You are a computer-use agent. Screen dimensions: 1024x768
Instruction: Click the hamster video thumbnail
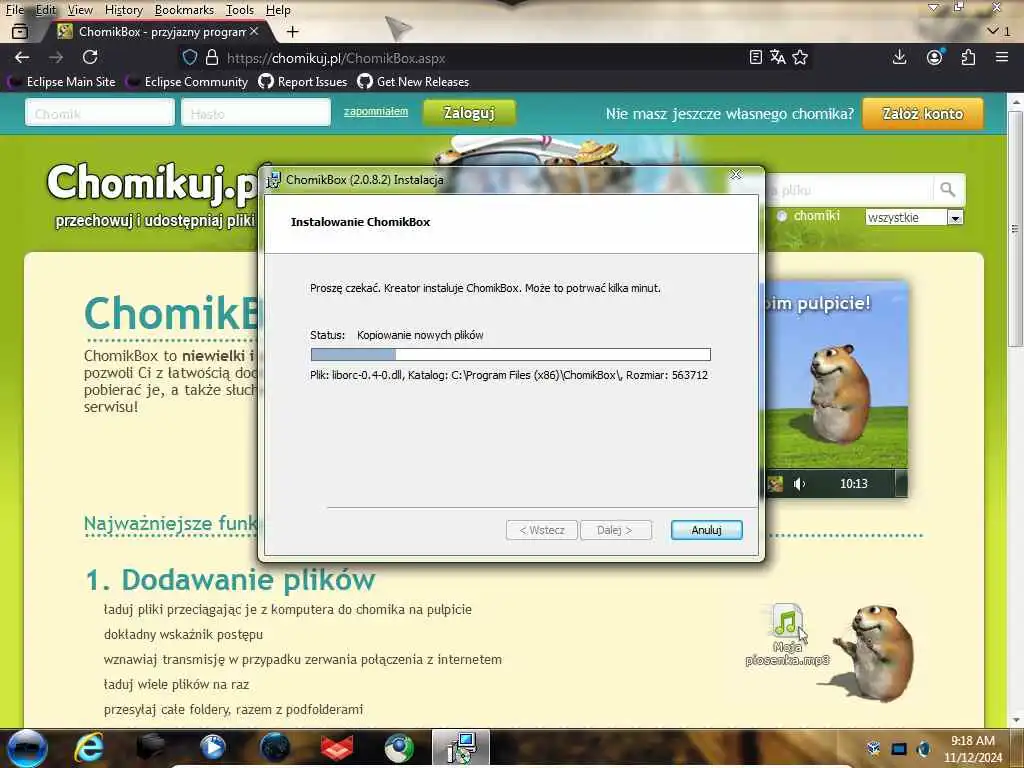click(836, 389)
